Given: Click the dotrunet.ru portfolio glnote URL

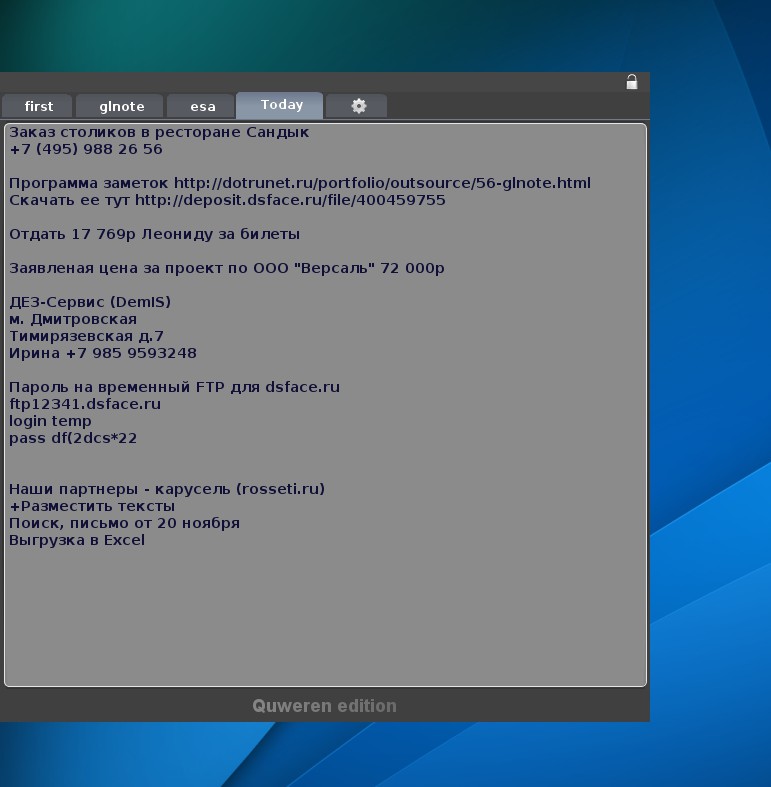Looking at the screenshot, I should (x=382, y=183).
